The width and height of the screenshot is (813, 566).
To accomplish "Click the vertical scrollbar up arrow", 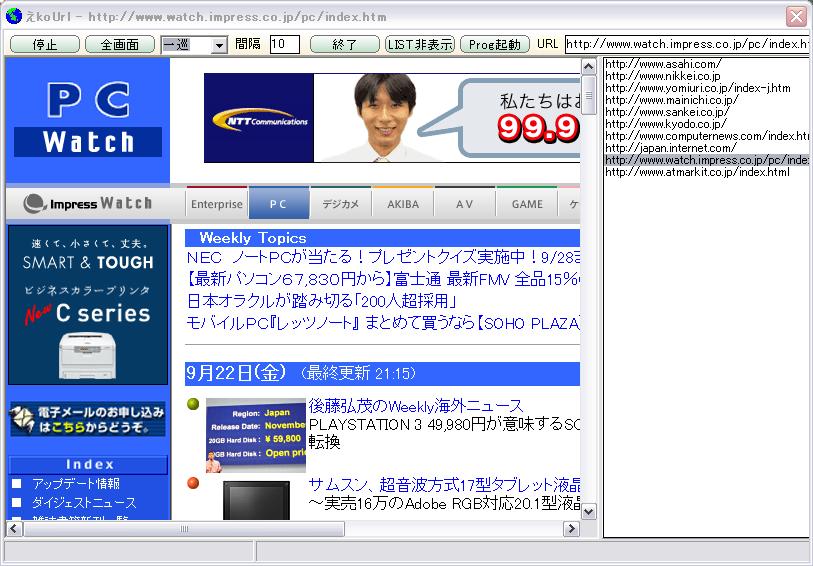I will (x=588, y=66).
